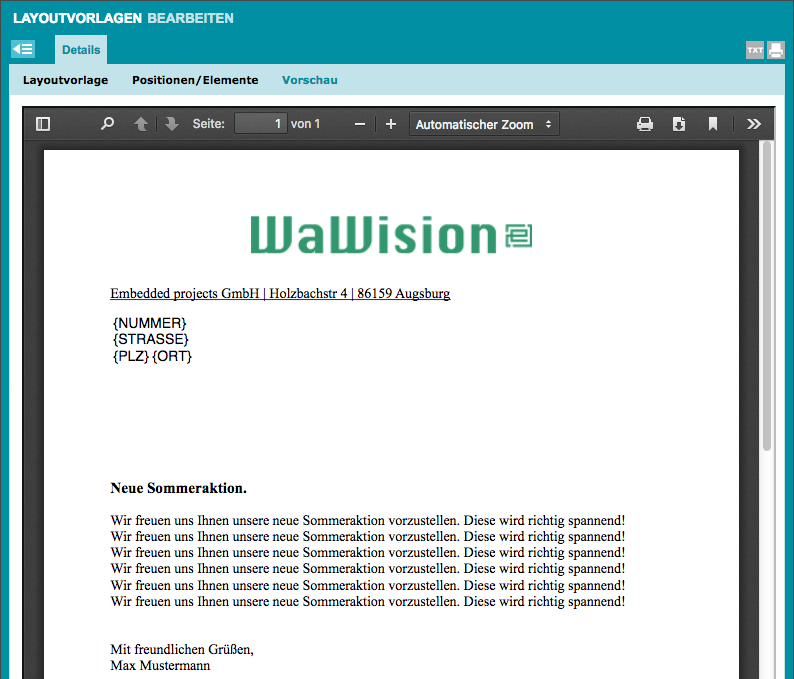
Task: Click the bookmark current view icon
Action: [713, 124]
